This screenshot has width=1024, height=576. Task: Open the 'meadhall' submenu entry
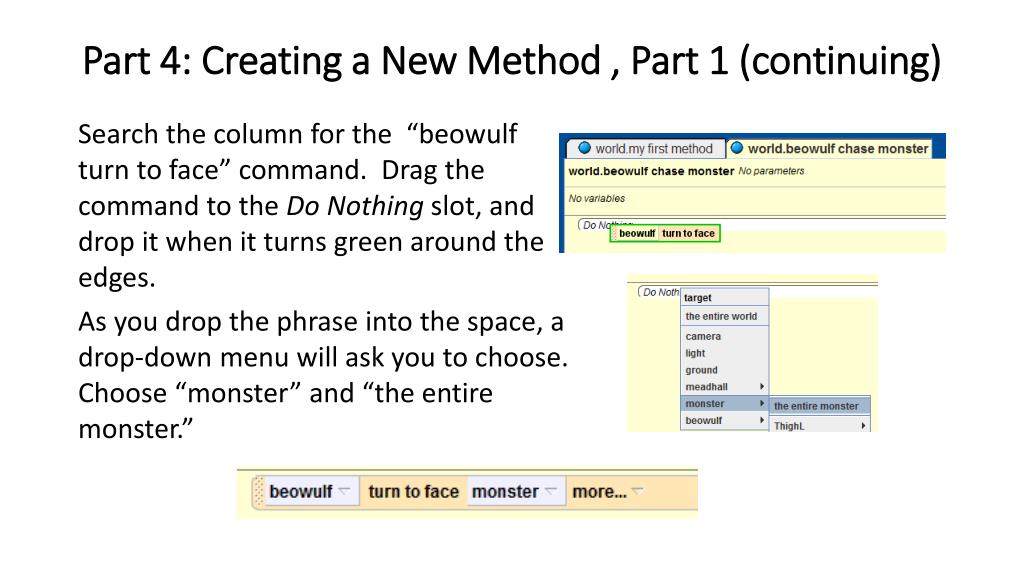[x=724, y=387]
